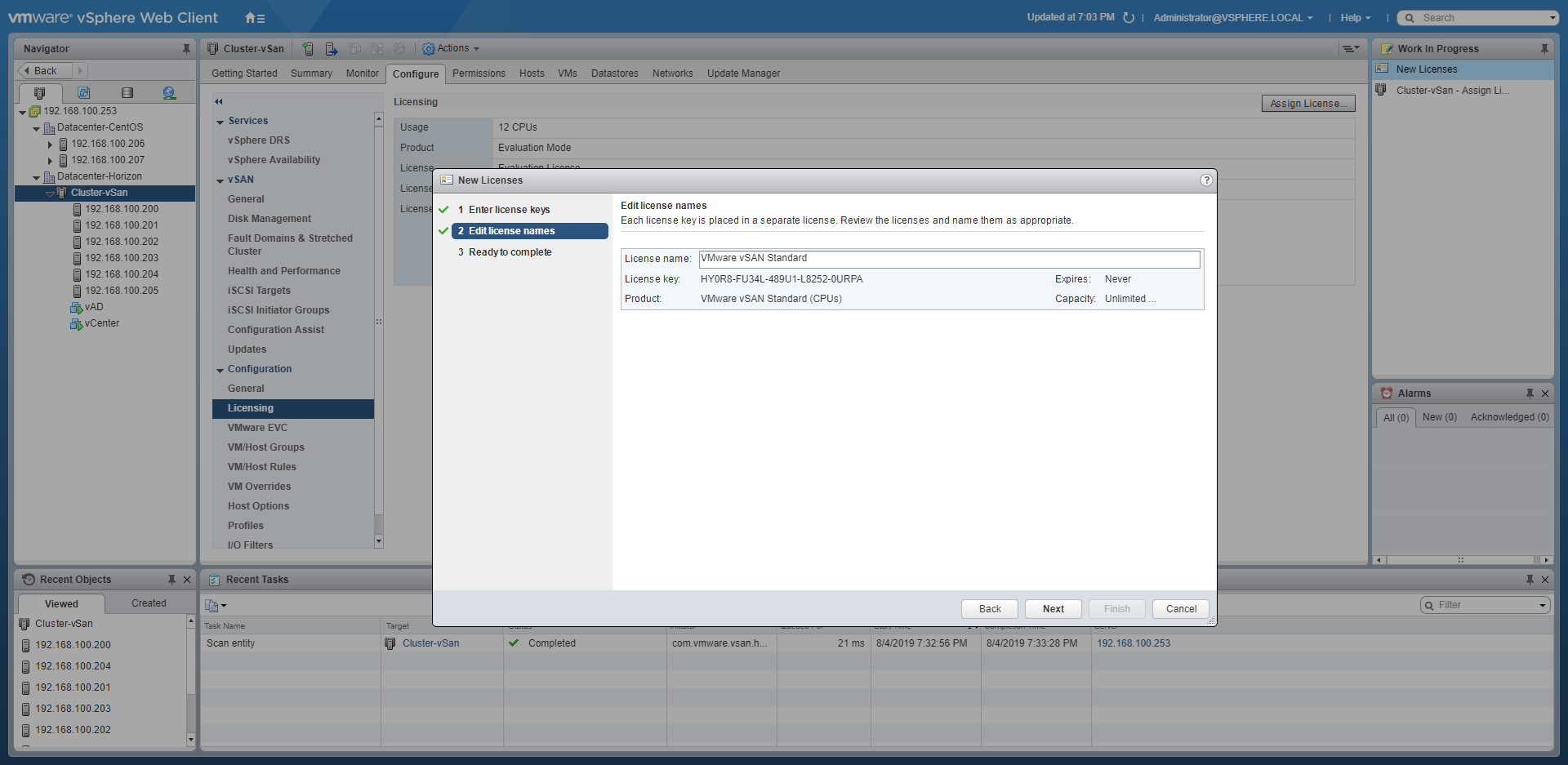This screenshot has height=765, width=1568.
Task: Switch to Networking view icon in Navigator
Action: pos(169,93)
